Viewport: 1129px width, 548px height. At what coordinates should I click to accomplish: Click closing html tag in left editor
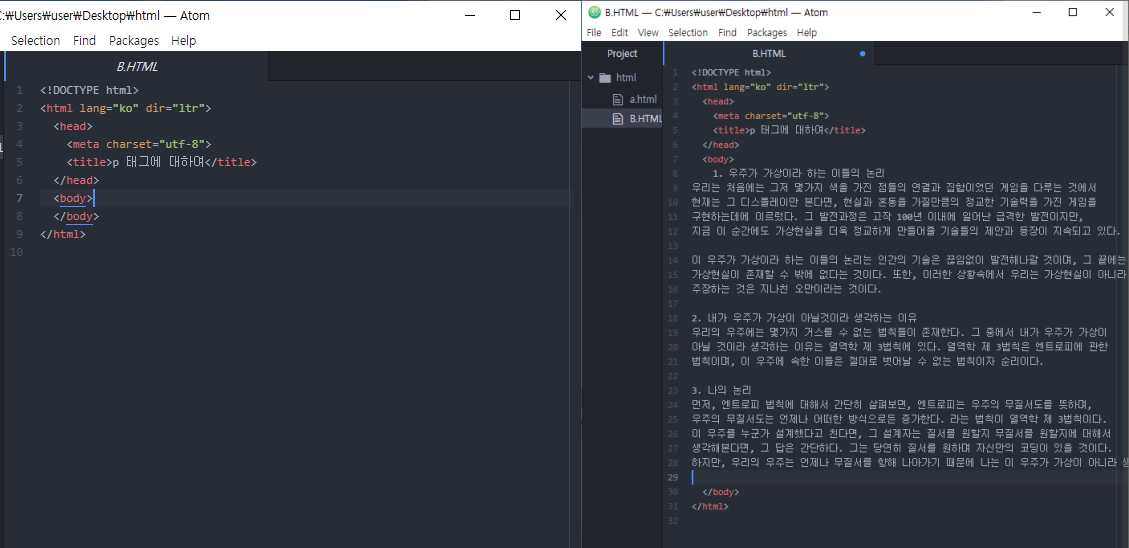(63, 234)
